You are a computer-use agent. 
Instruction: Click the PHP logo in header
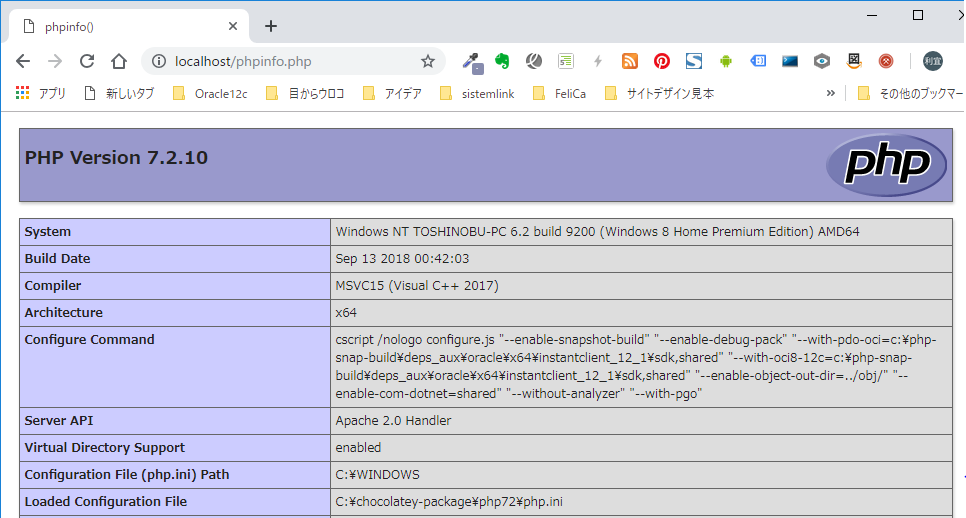point(886,164)
